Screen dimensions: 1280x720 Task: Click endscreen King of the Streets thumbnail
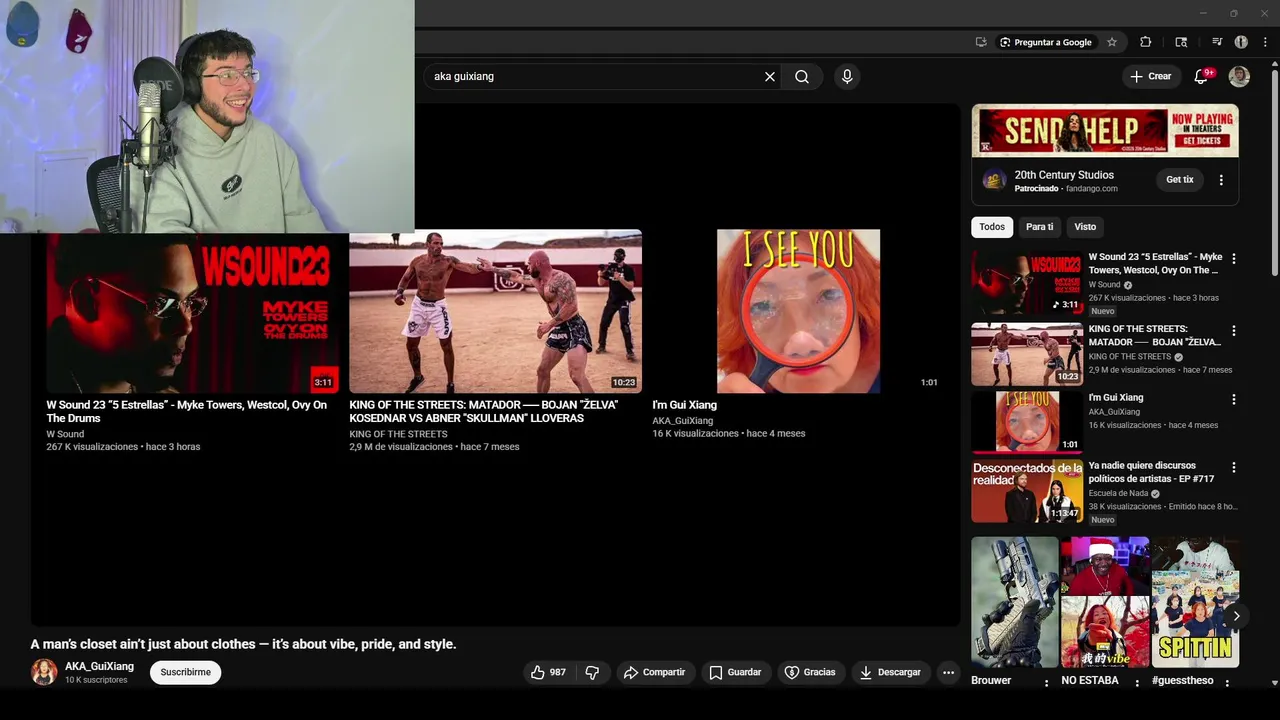pyautogui.click(x=495, y=312)
